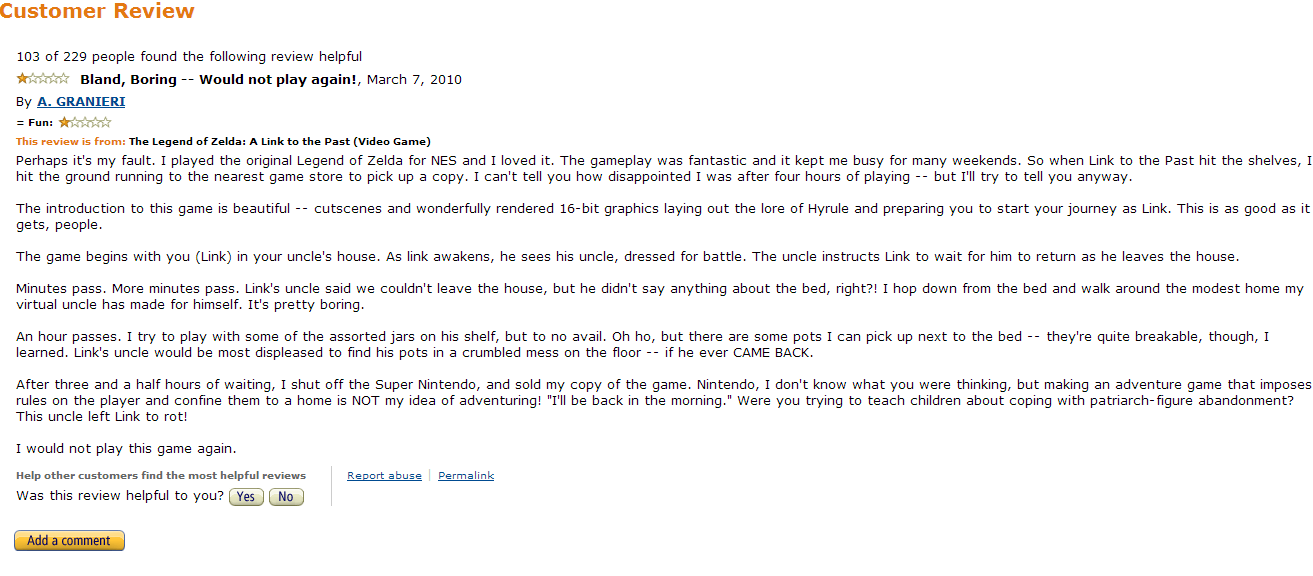The image size is (1313, 576).
Task: Open the Permalink for this review
Action: [466, 476]
